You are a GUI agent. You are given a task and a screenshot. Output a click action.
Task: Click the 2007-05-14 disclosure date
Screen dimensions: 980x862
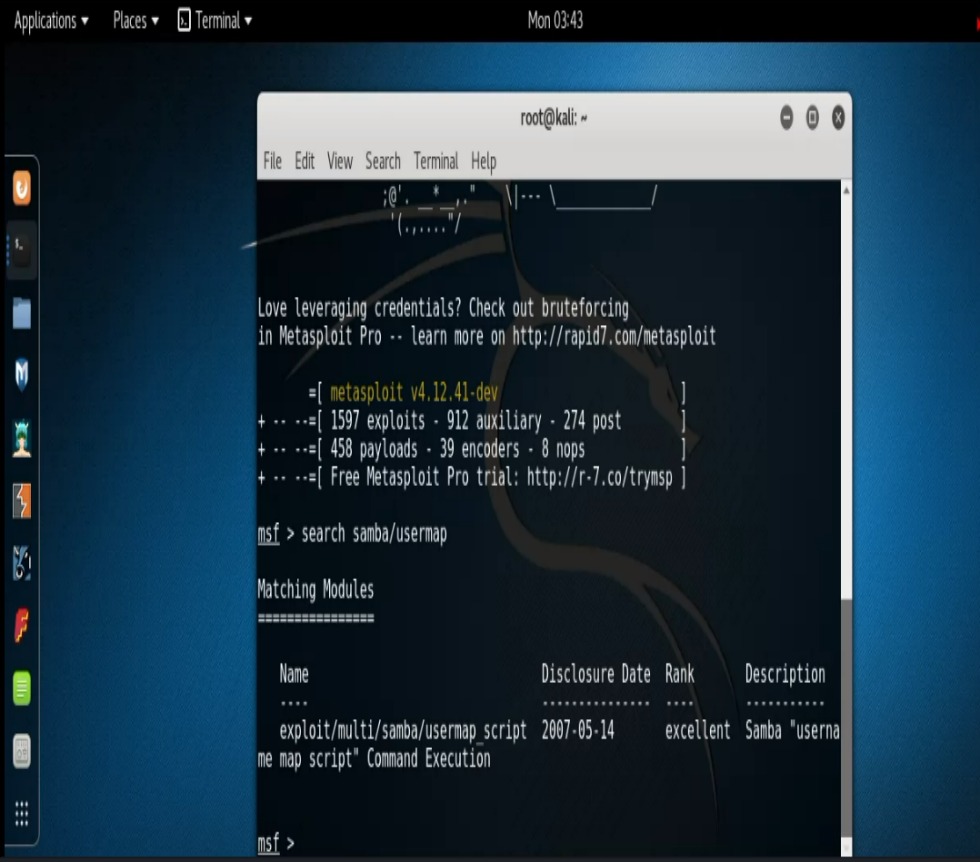(578, 731)
